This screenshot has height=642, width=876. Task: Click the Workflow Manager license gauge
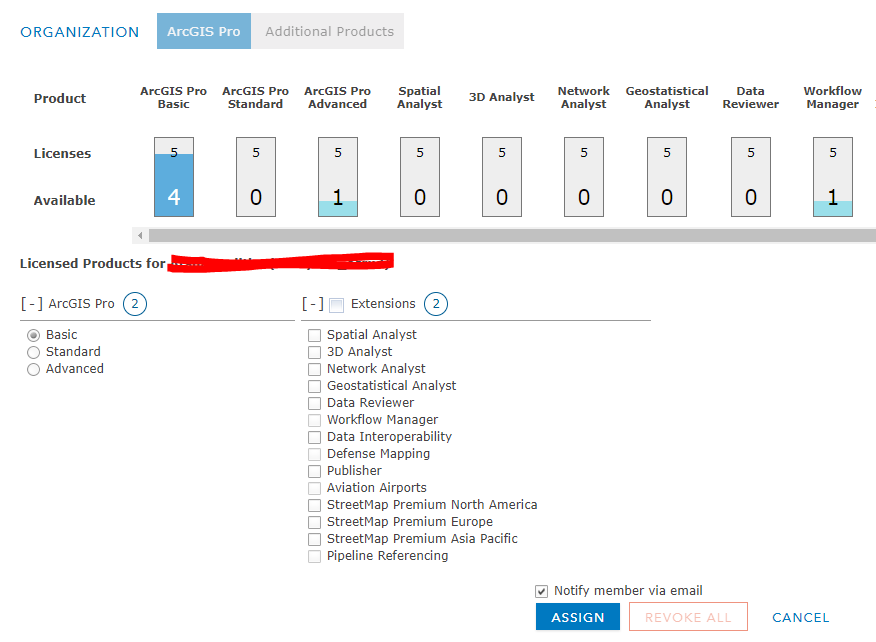(x=833, y=177)
